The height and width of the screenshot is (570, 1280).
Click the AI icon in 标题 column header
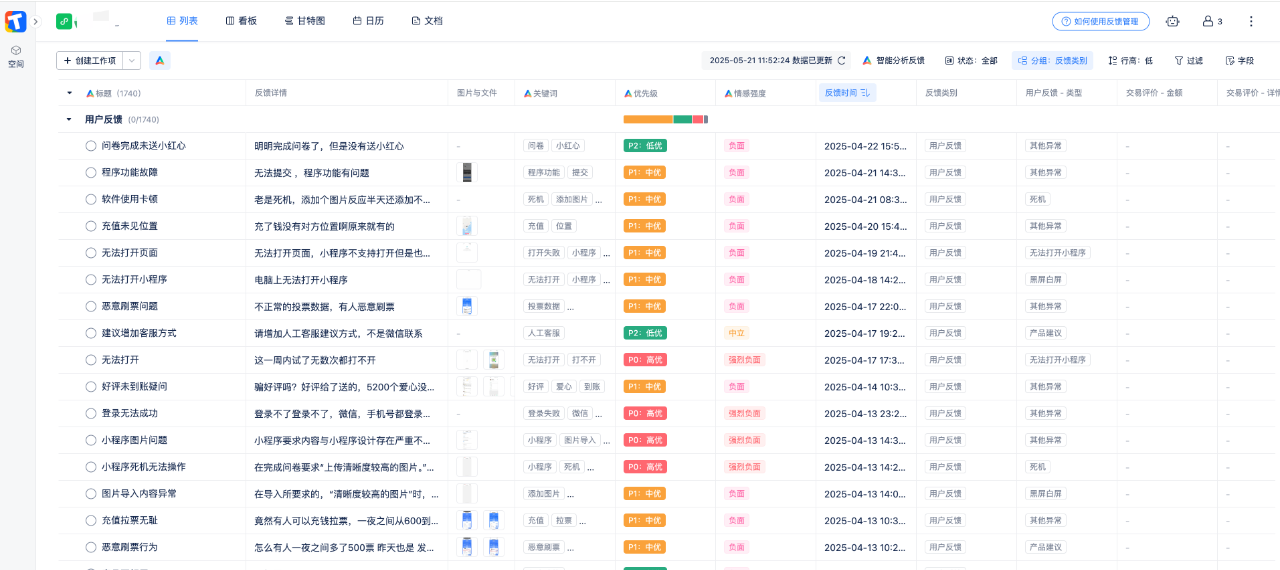tap(90, 93)
